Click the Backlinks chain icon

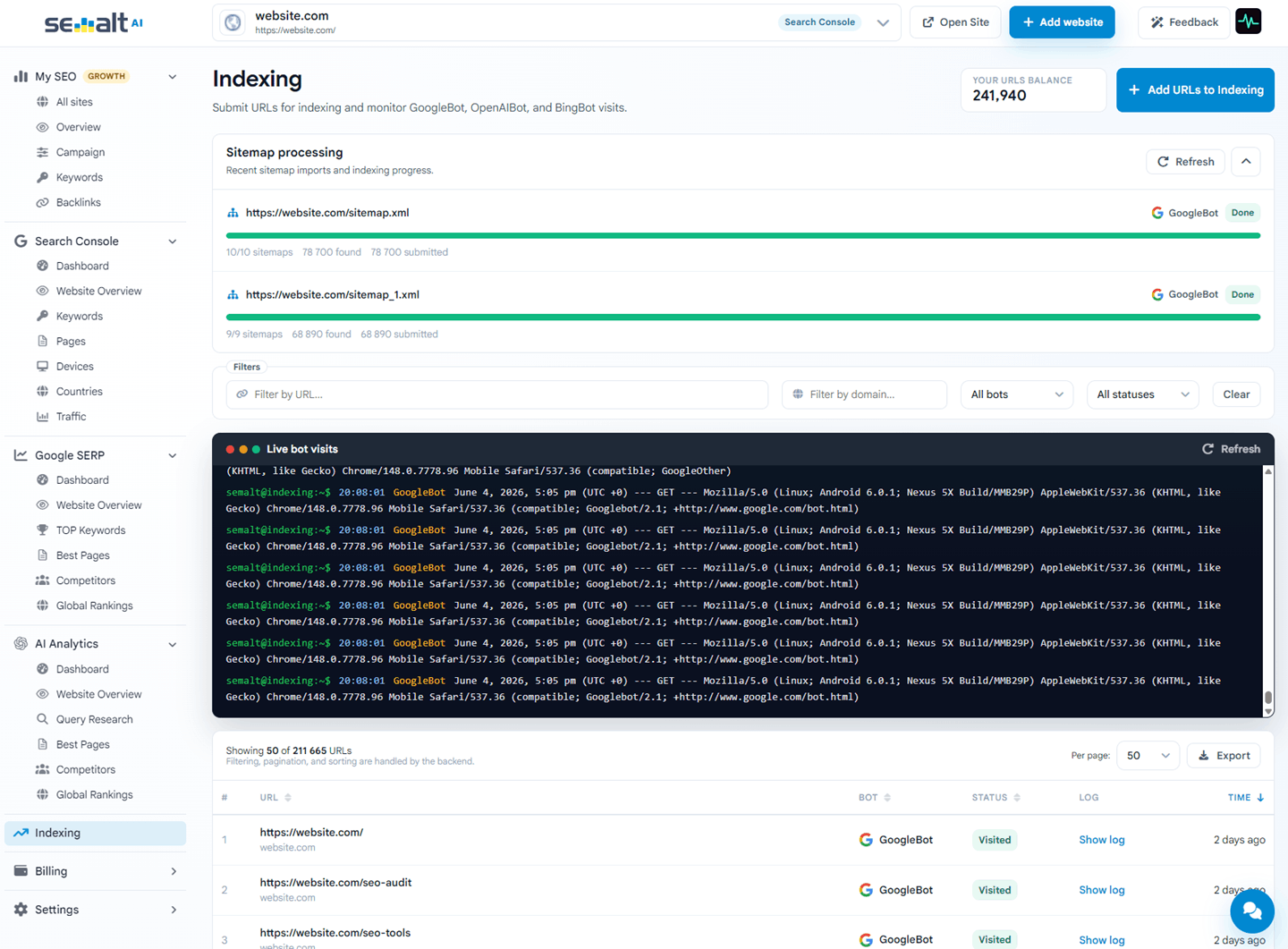click(42, 202)
